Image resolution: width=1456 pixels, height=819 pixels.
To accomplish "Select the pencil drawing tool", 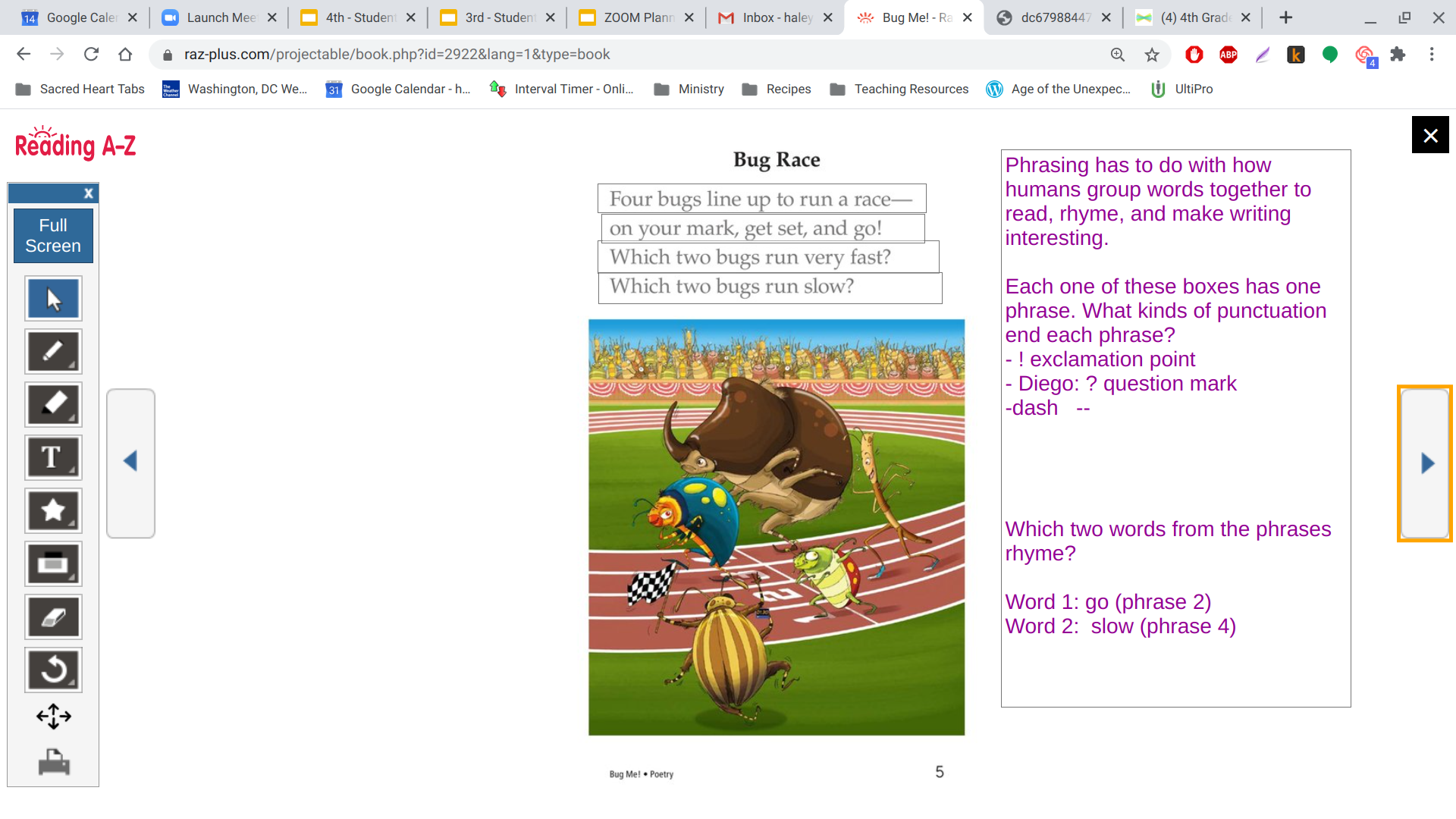I will pos(53,352).
